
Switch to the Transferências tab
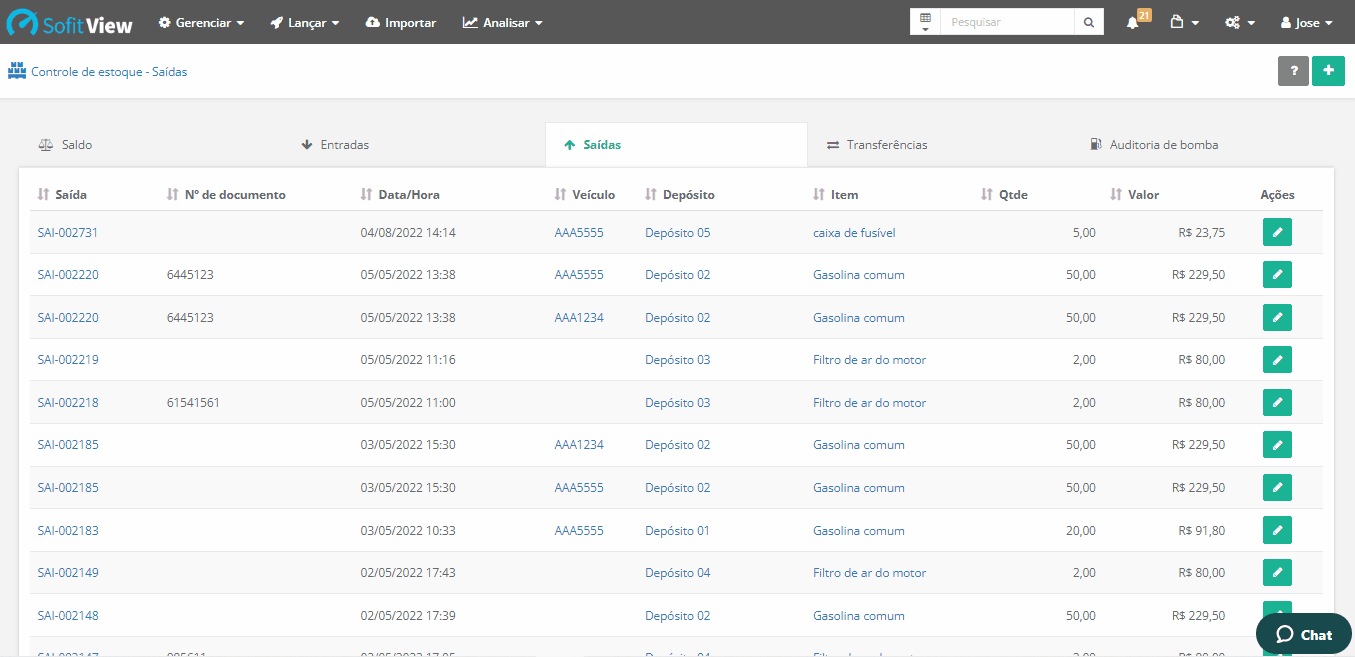(x=877, y=145)
